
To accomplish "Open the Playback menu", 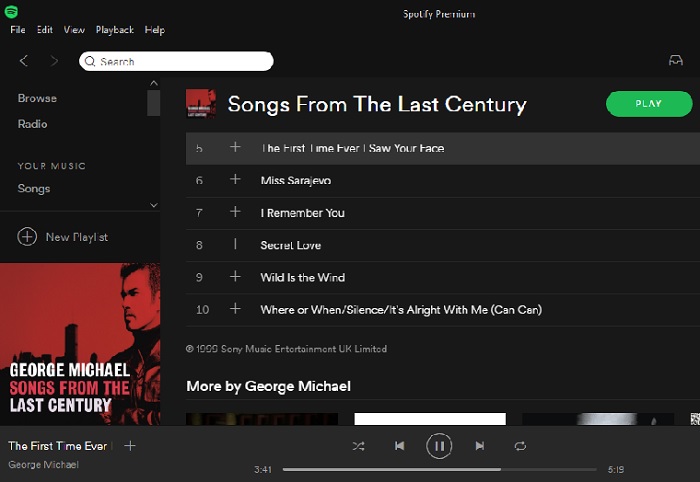I will point(114,30).
